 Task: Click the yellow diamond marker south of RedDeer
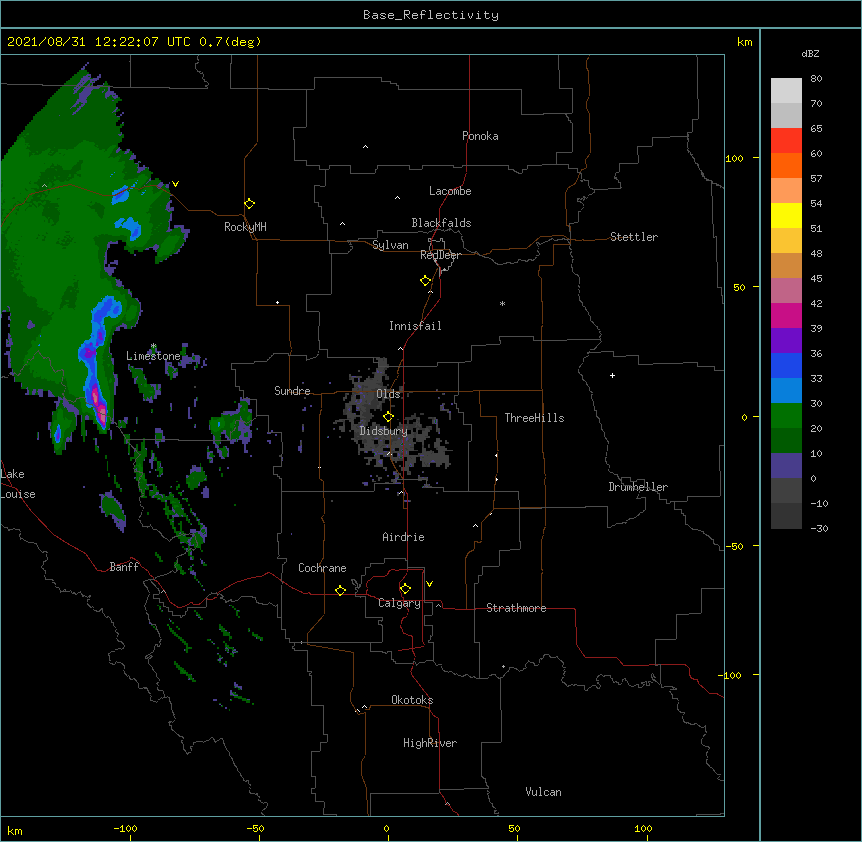(x=426, y=281)
